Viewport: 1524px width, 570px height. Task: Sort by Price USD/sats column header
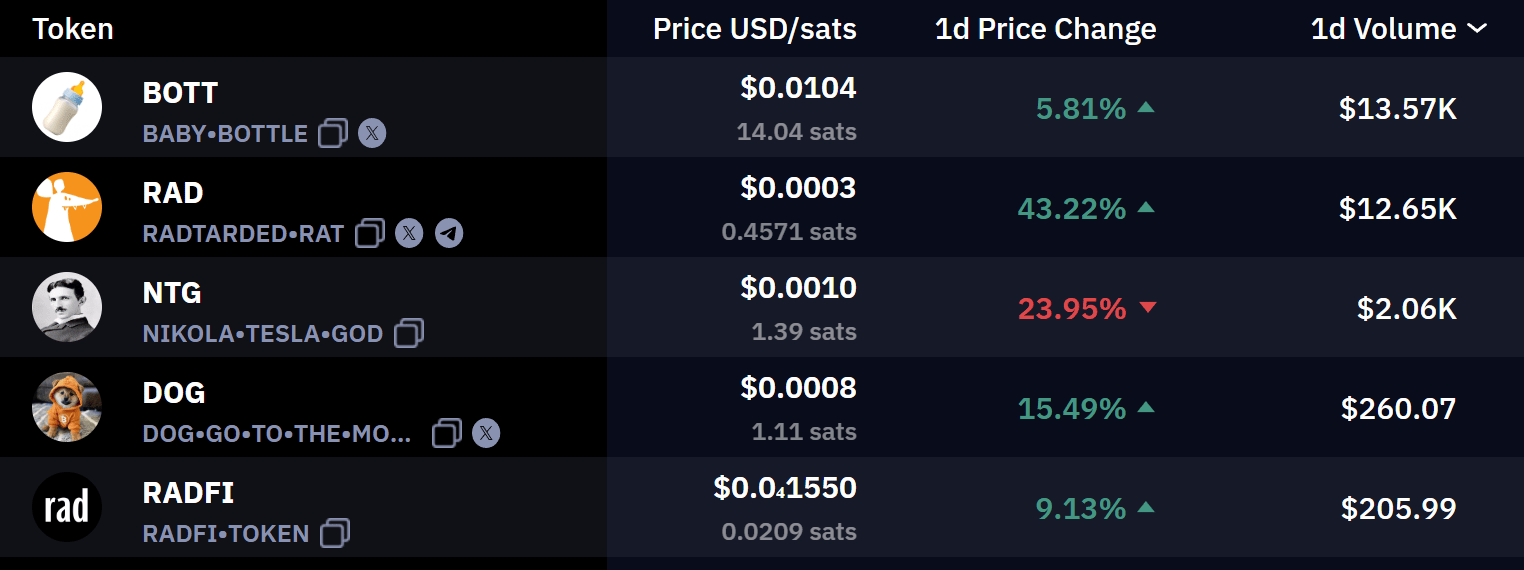[x=755, y=29]
